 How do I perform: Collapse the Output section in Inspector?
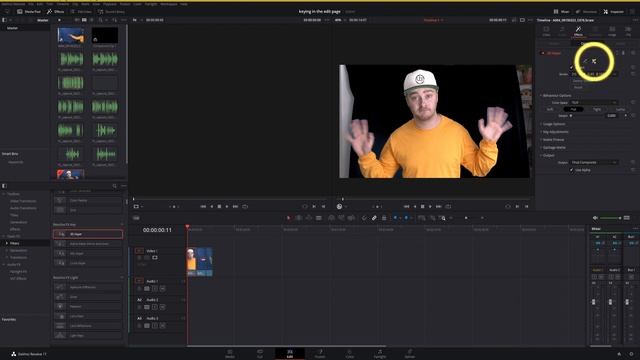548,155
